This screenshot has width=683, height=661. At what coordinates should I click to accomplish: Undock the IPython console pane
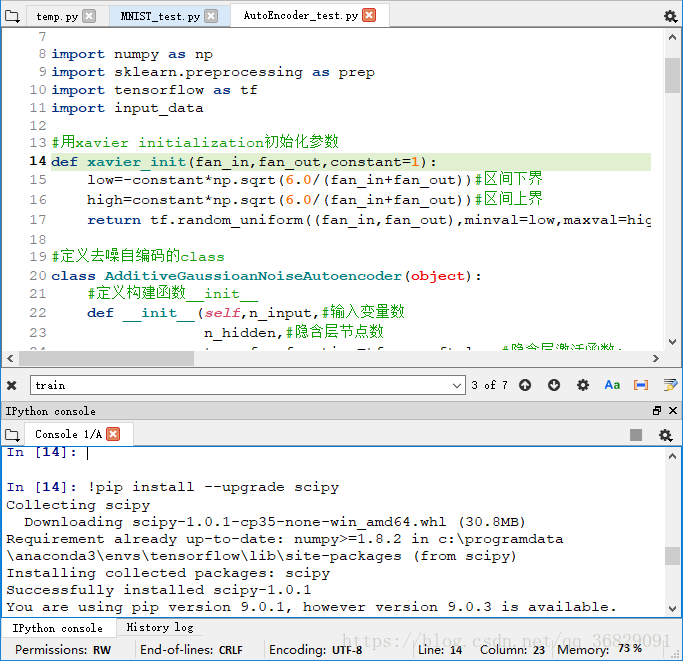pos(657,411)
